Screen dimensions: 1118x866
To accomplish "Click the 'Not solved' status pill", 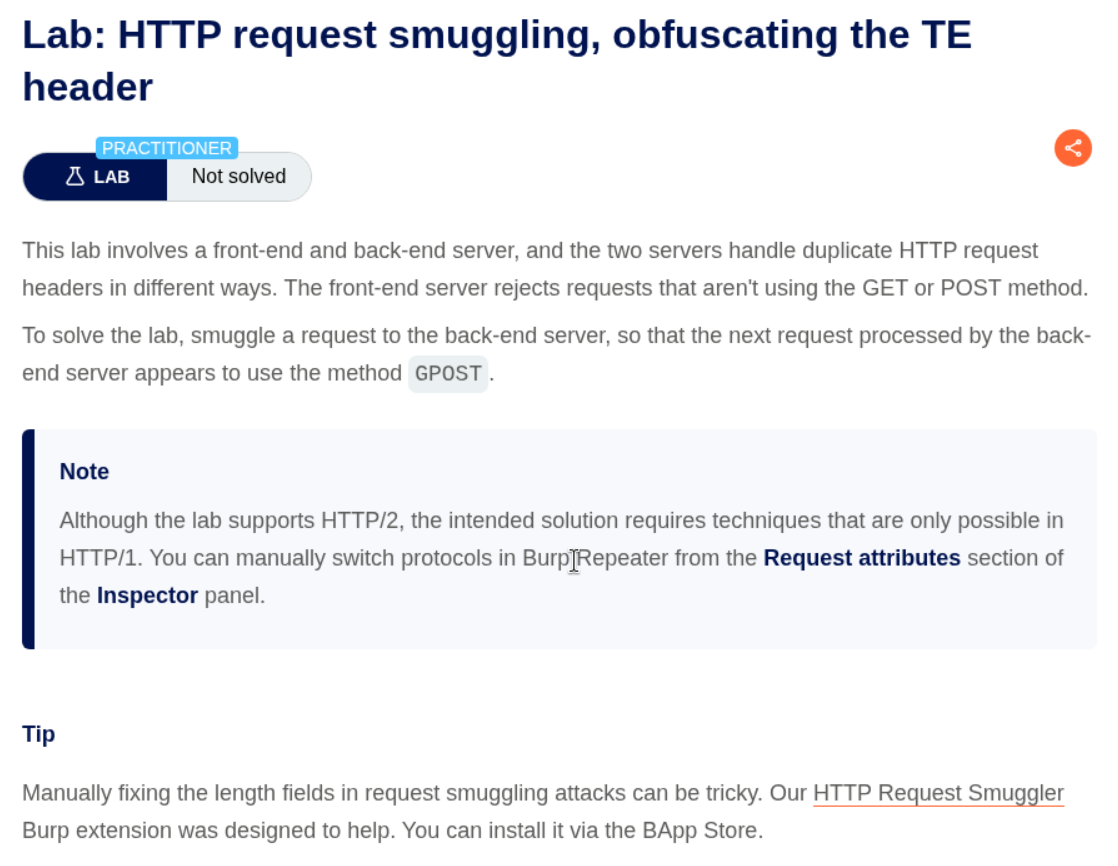I will (x=238, y=177).
